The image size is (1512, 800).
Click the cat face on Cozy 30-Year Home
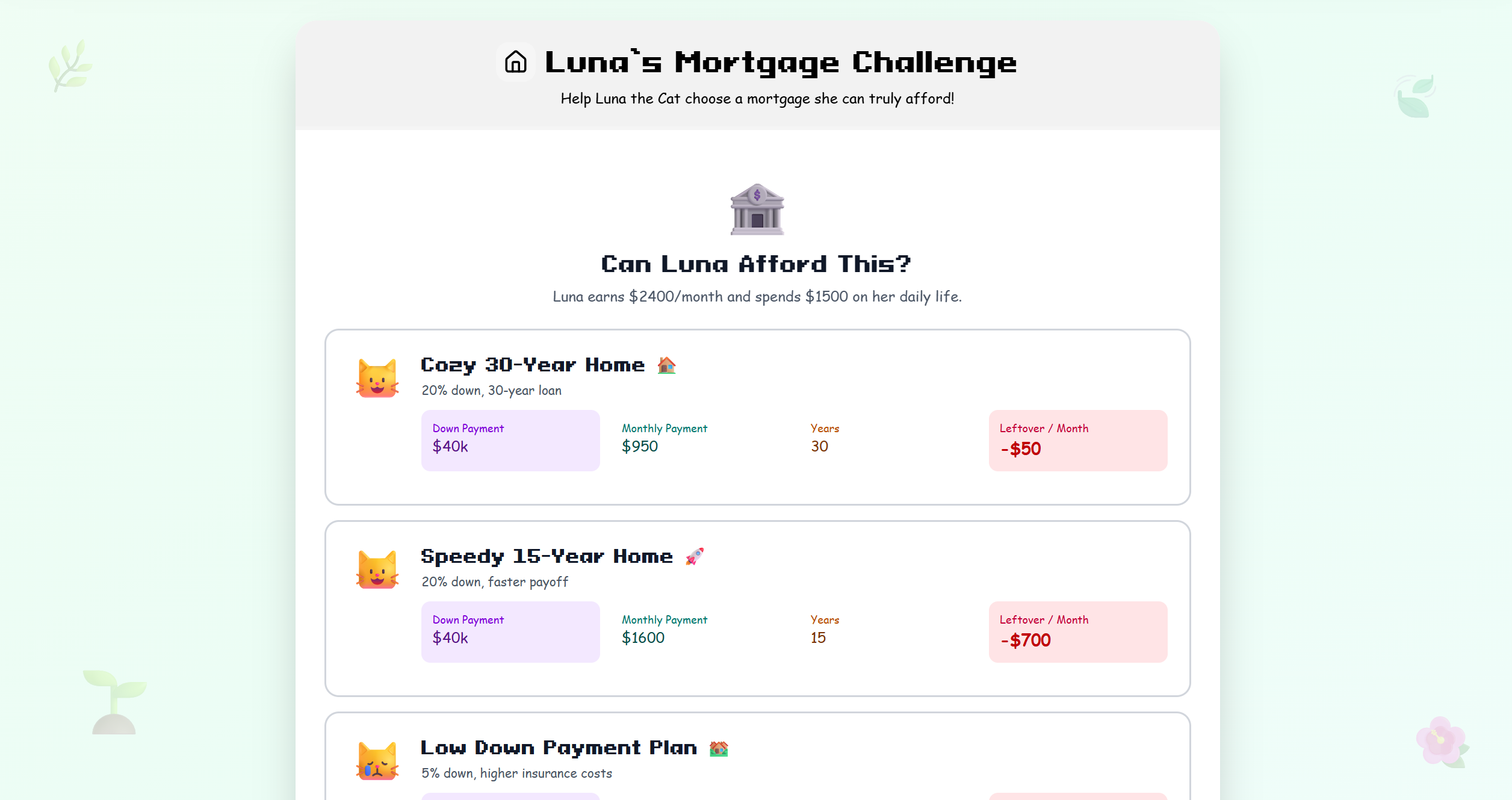[377, 378]
